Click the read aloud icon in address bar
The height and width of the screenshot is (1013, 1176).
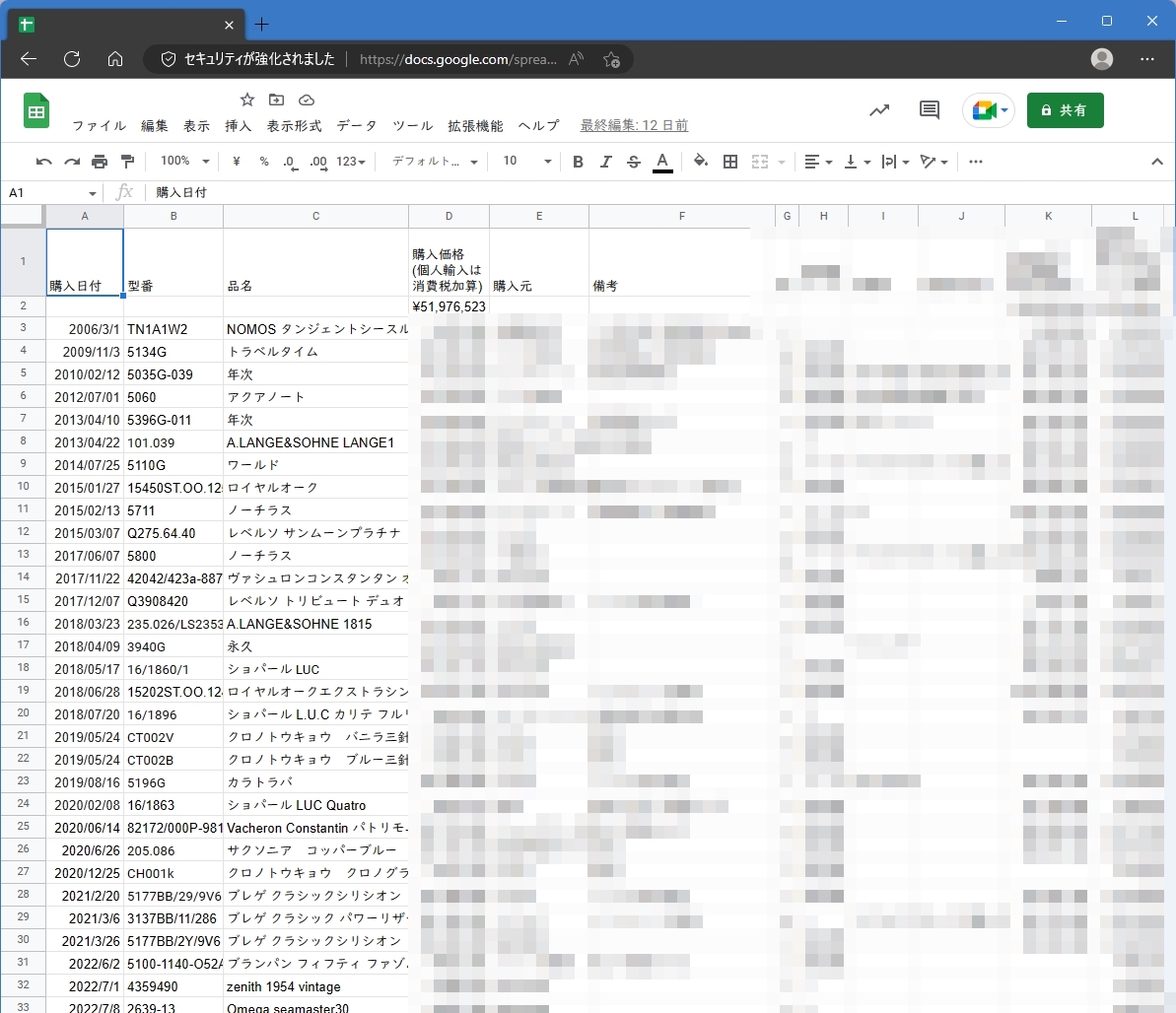click(576, 59)
